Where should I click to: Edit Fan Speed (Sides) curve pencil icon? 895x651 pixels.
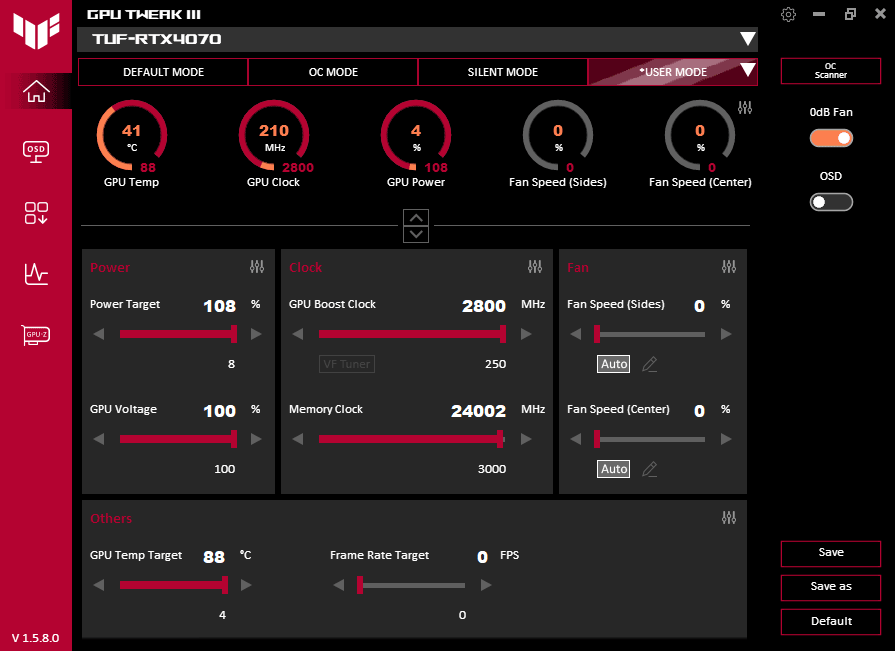[x=650, y=364]
